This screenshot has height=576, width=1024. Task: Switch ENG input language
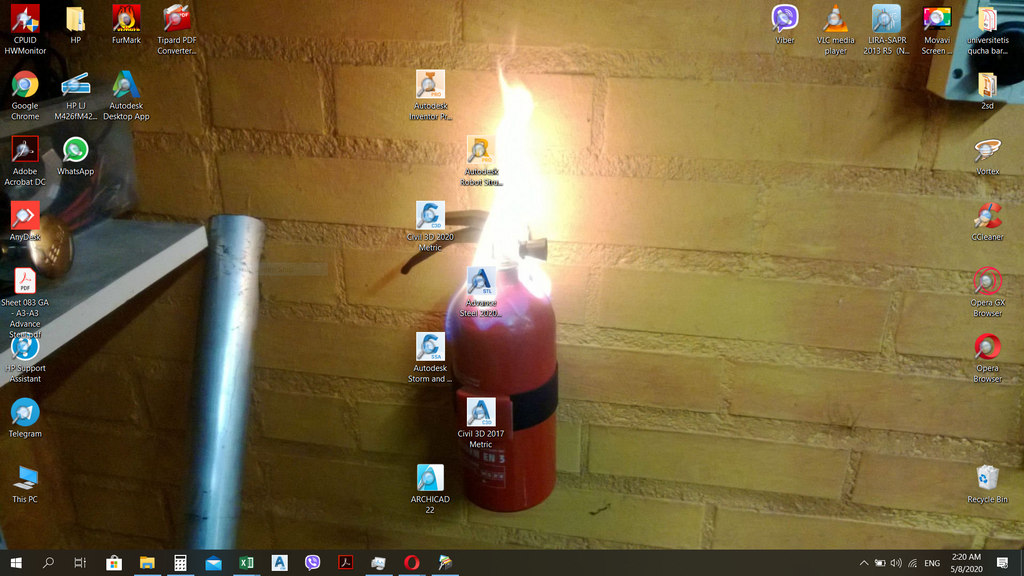point(932,562)
